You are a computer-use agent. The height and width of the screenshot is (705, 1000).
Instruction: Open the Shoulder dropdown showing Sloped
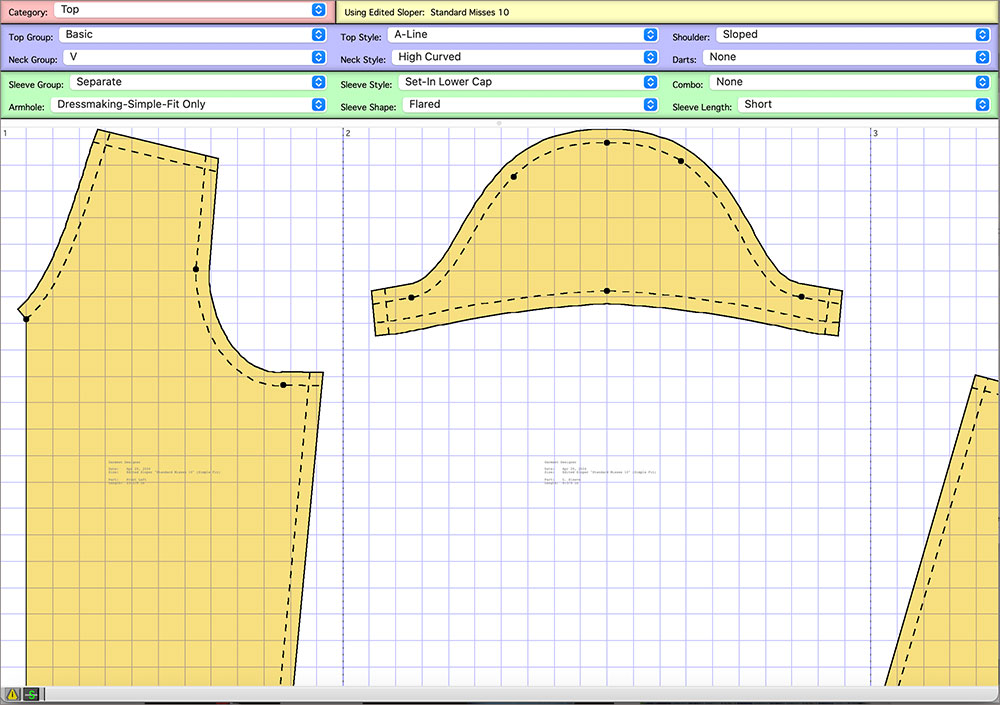853,34
